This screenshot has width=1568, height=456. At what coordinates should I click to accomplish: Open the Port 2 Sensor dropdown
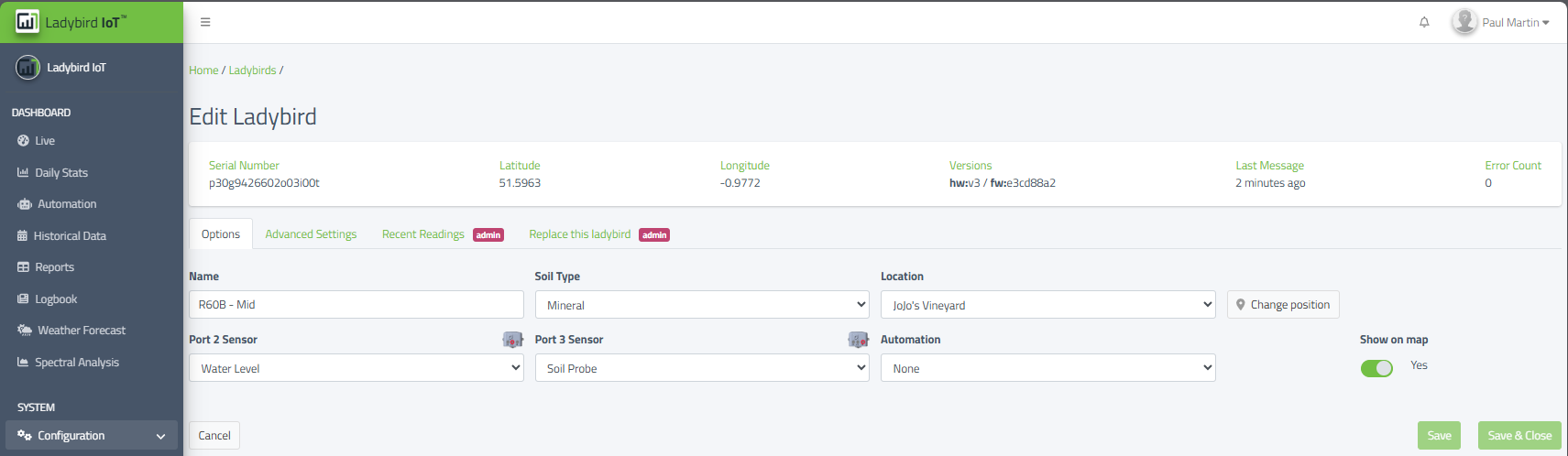pyautogui.click(x=356, y=368)
